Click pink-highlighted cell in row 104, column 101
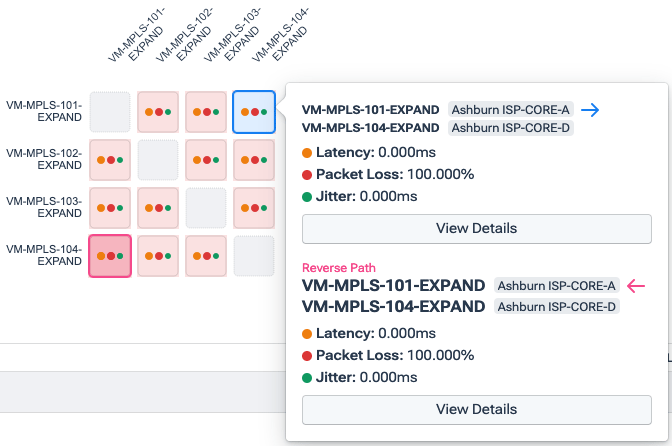 (109, 255)
